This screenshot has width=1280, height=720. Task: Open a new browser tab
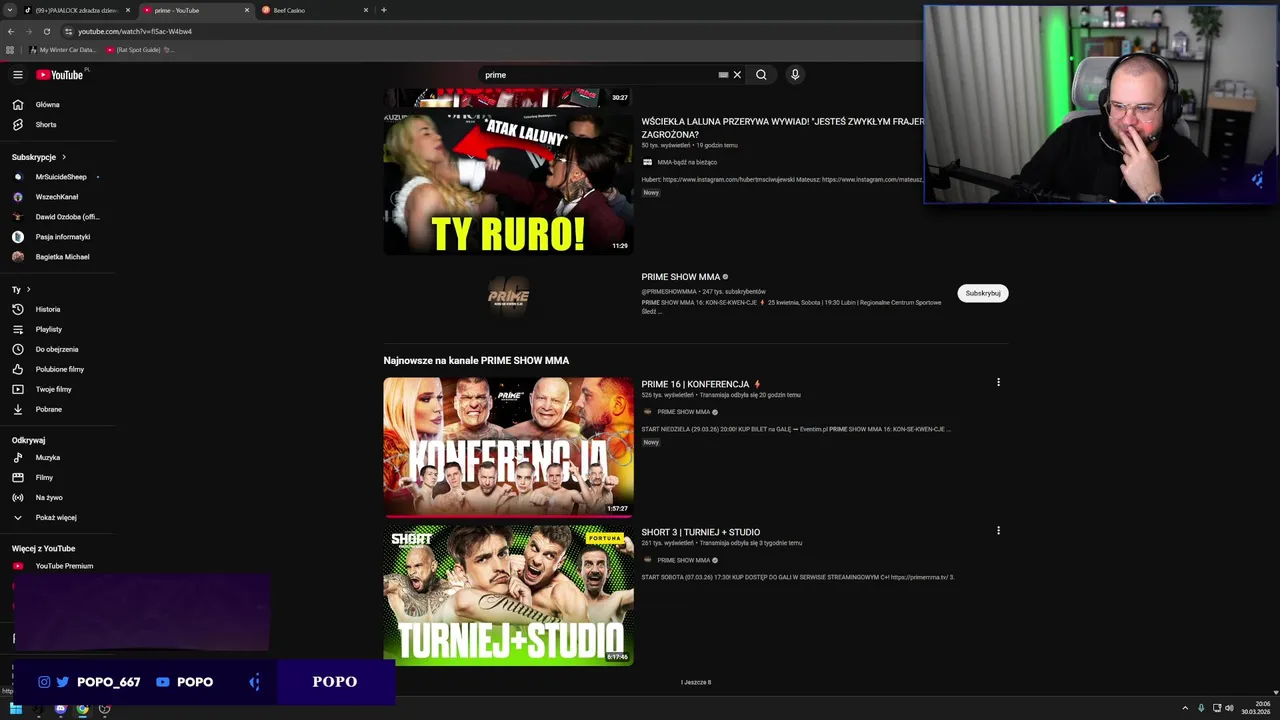[x=384, y=10]
